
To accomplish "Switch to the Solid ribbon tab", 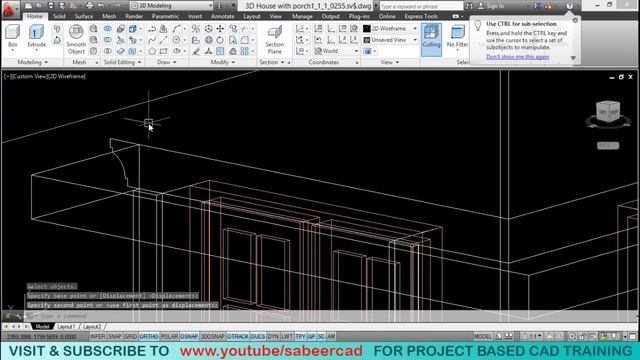I will [x=59, y=16].
